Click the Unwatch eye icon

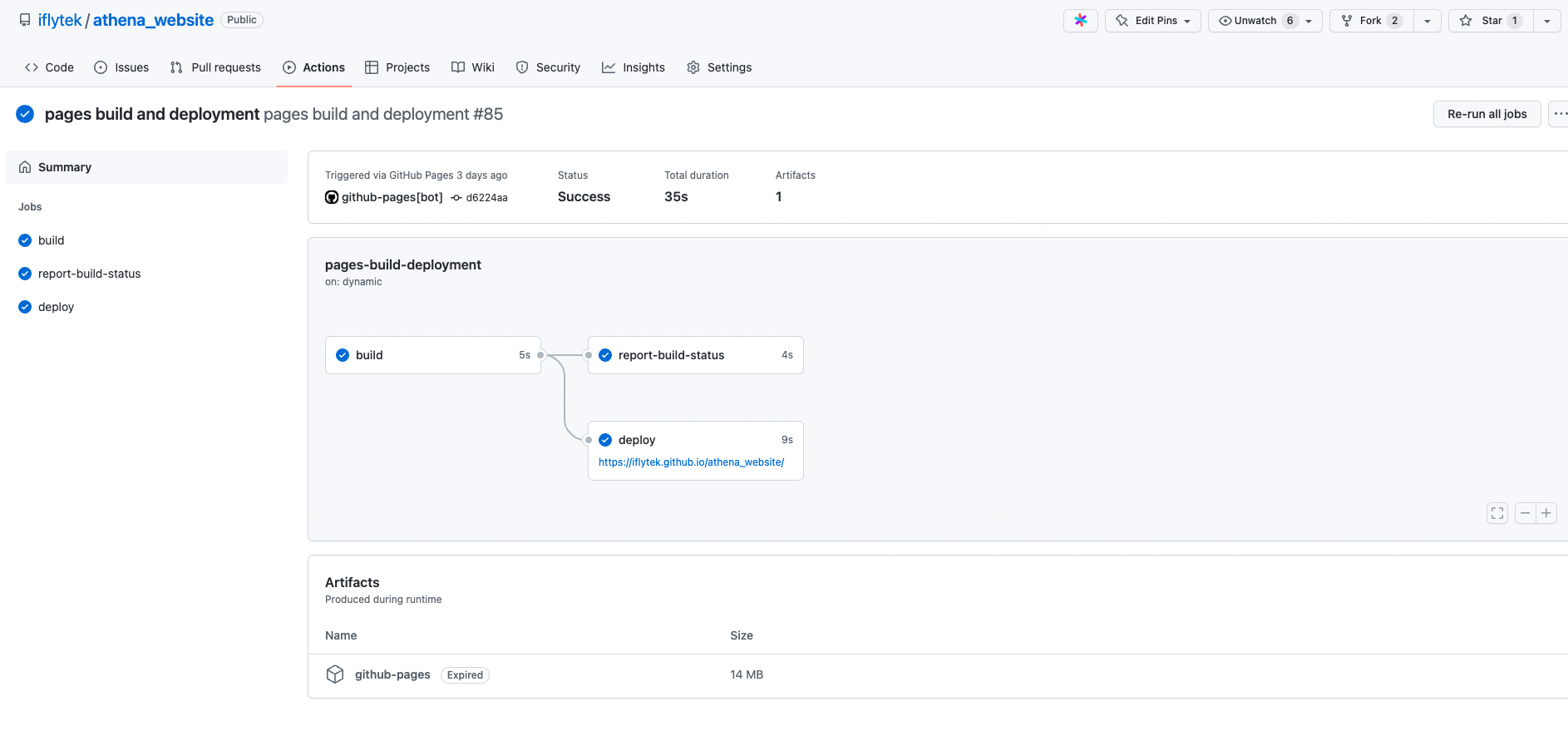(1225, 21)
